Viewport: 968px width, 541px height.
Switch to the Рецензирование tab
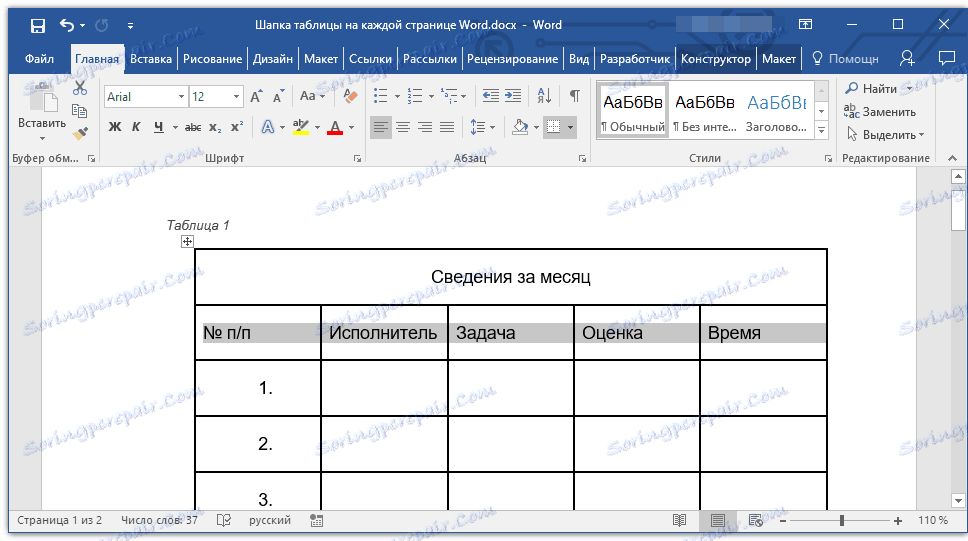(512, 59)
